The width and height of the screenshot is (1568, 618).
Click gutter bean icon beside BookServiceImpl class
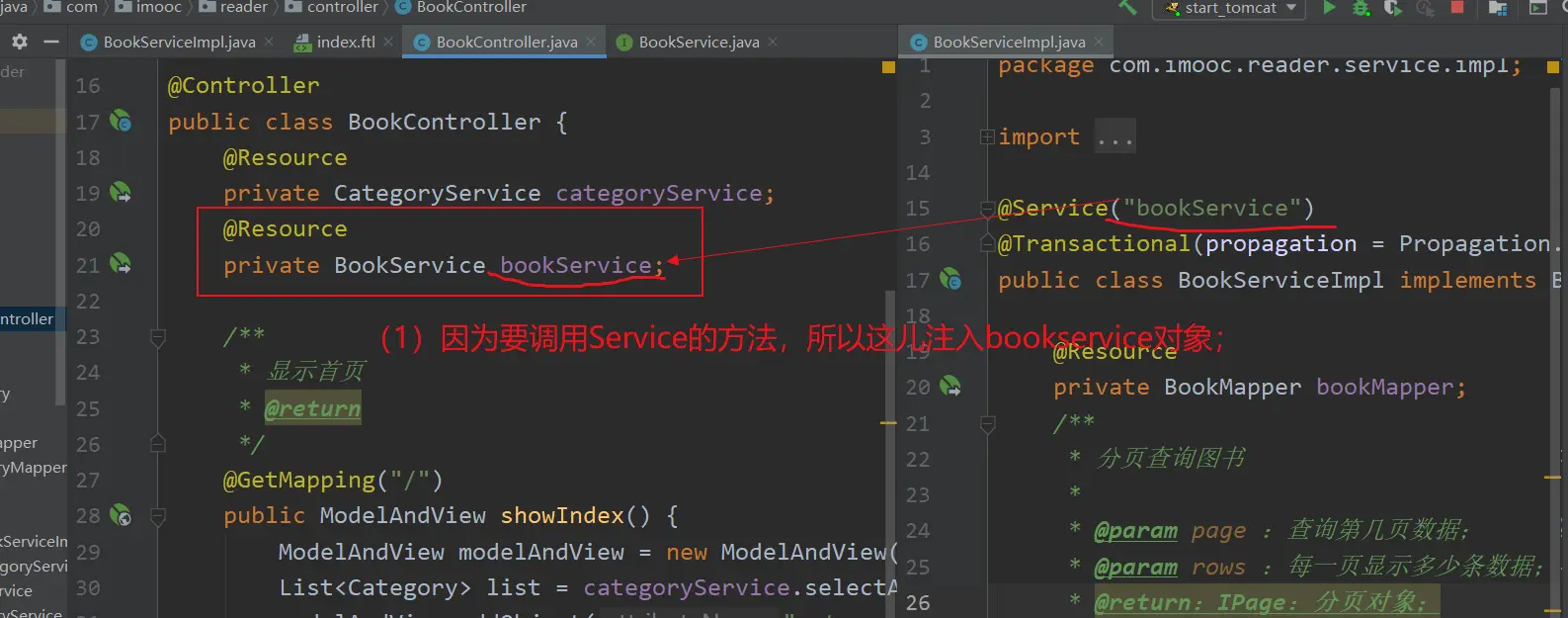tap(950, 279)
